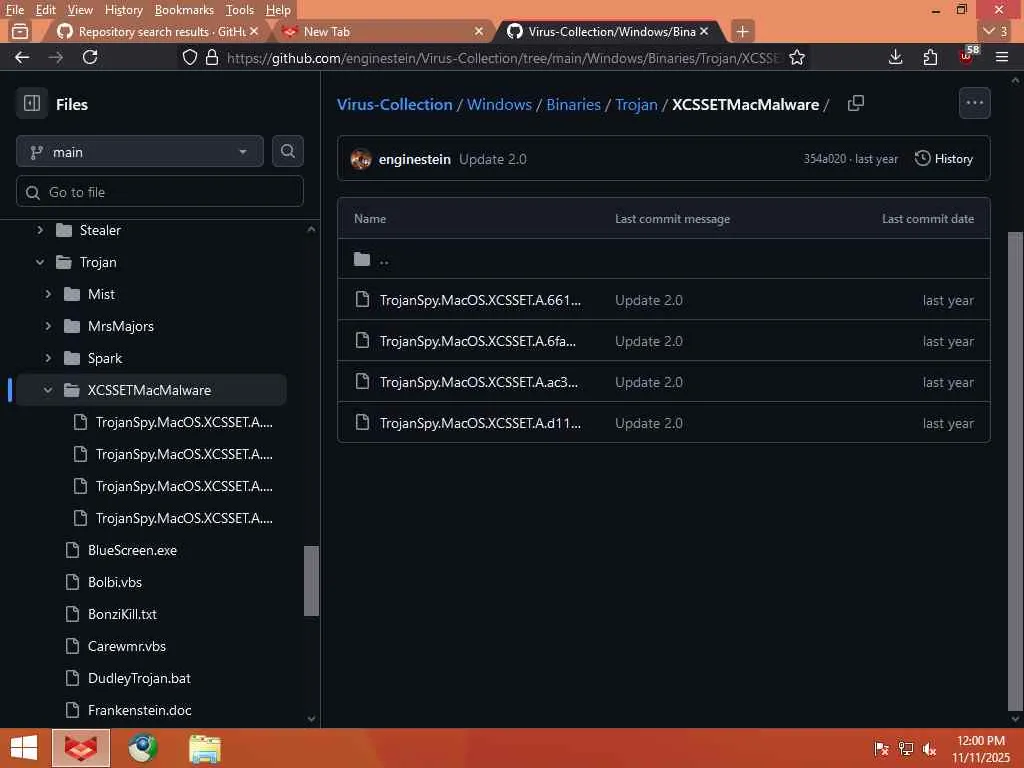Collapse the XCSSETMacMalware folder chevron
The image size is (1024, 768).
pos(48,390)
